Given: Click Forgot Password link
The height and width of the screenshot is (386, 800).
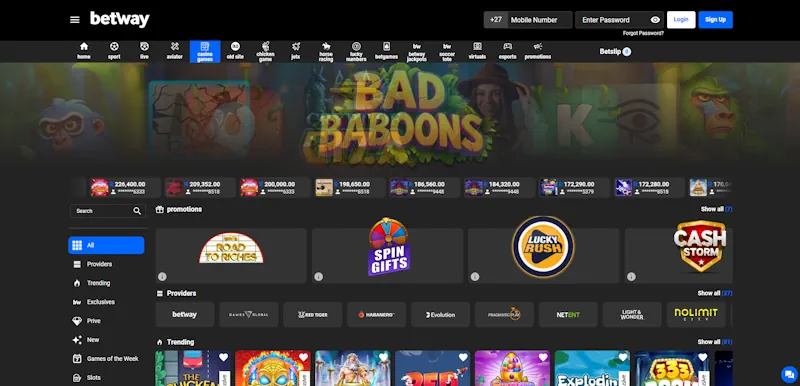Looking at the screenshot, I should [x=643, y=33].
